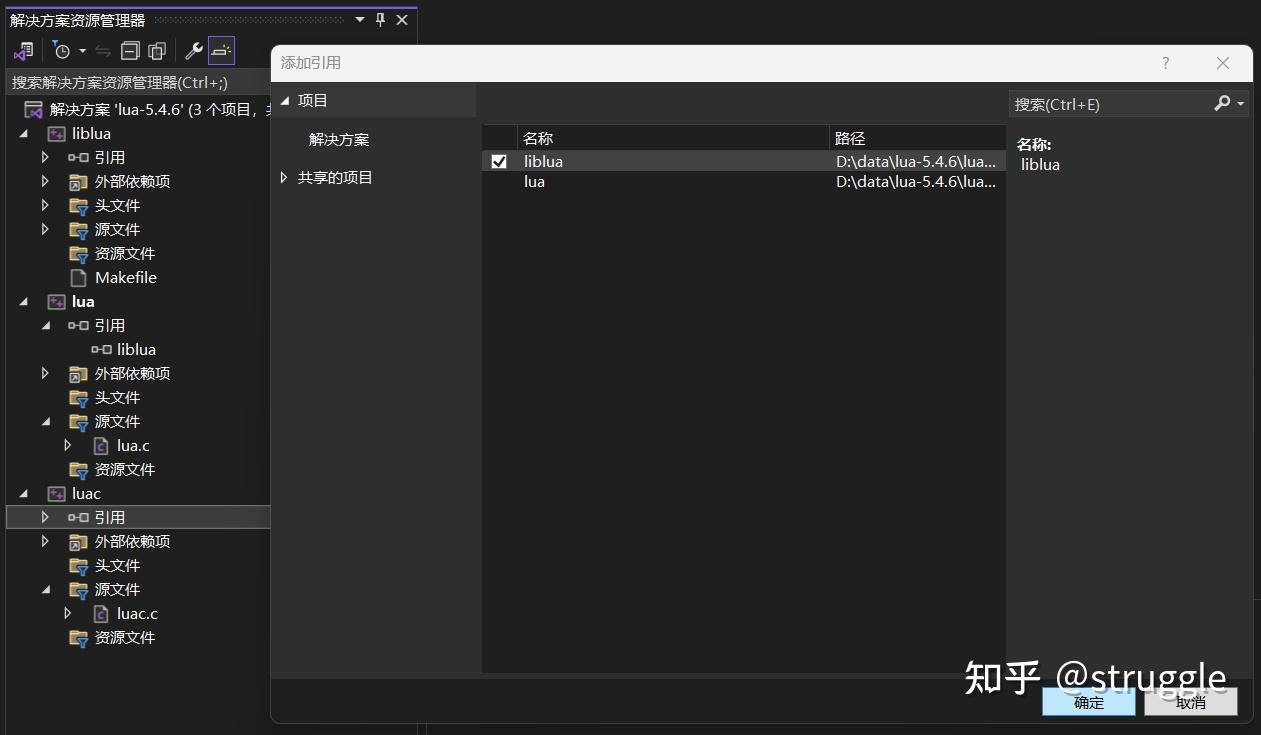Image resolution: width=1261 pixels, height=735 pixels.
Task: Select the lua project node icon
Action: click(57, 302)
